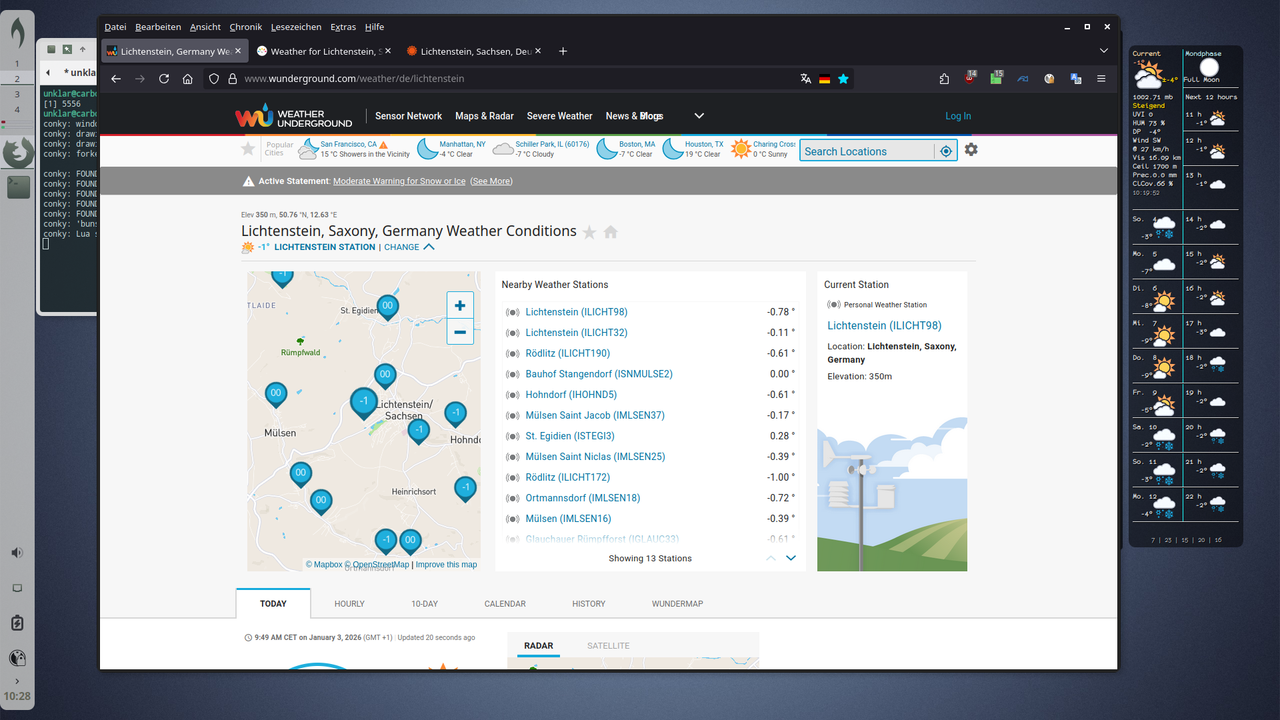This screenshot has height=720, width=1280.
Task: Set Lichtenstein as home location icon
Action: (611, 232)
